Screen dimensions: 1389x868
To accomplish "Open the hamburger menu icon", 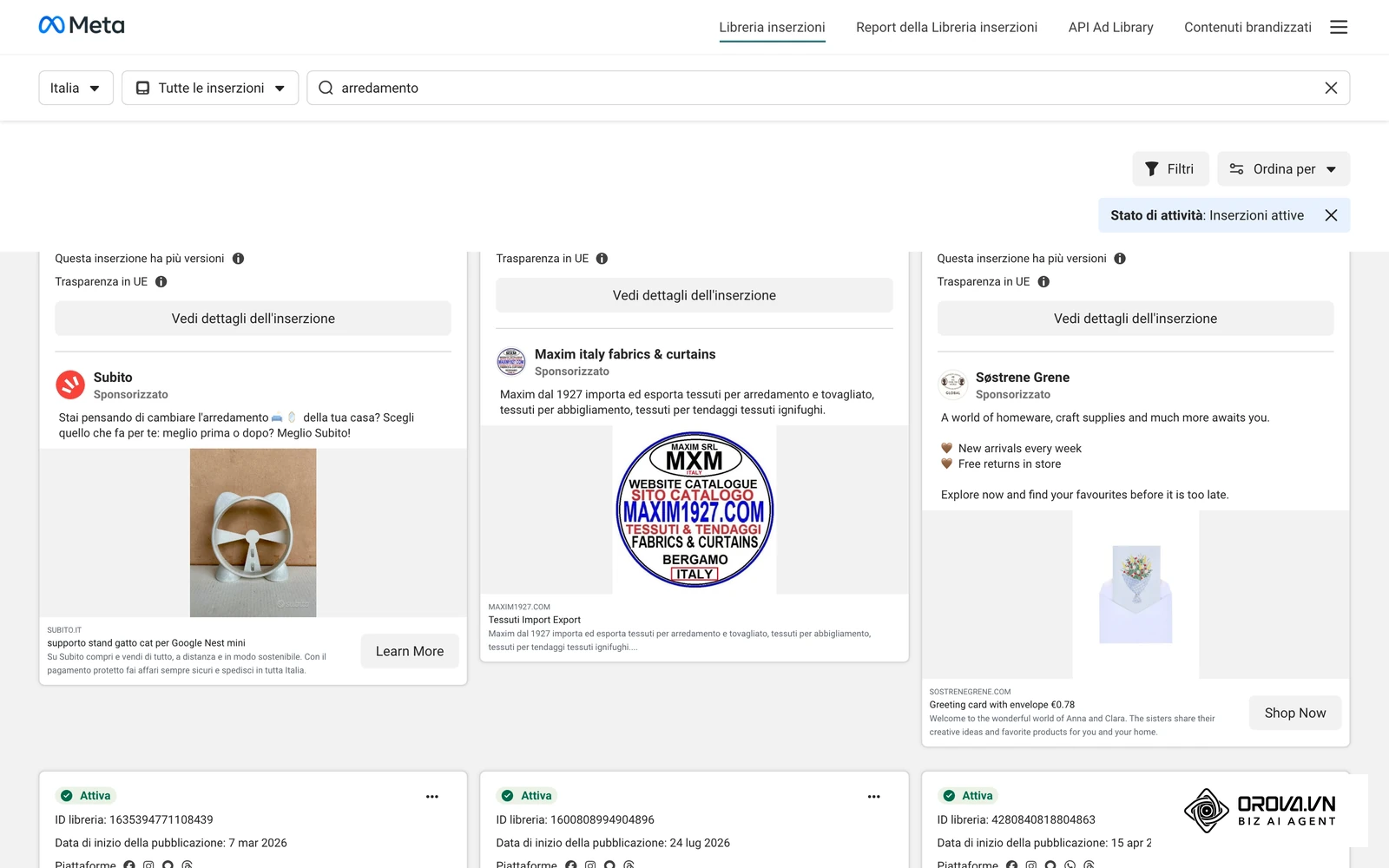I will [1339, 27].
